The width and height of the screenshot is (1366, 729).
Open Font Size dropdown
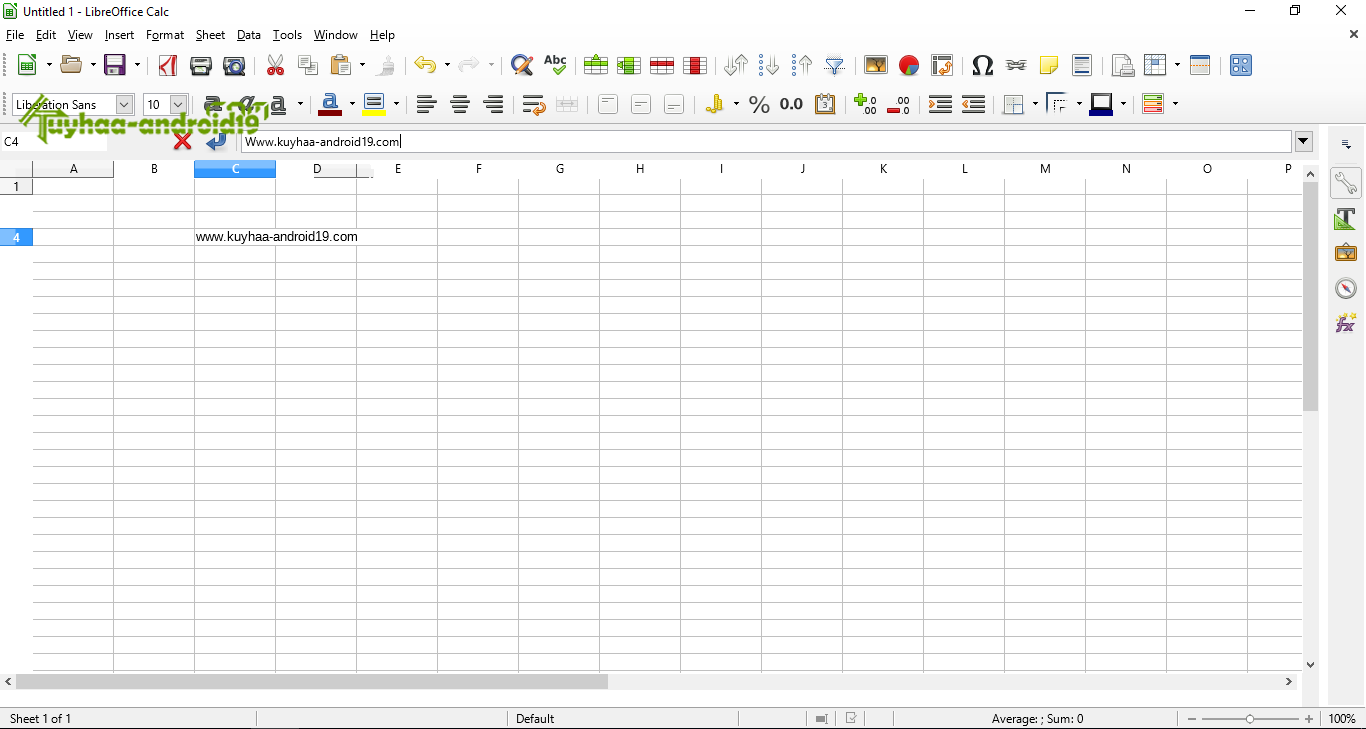(x=179, y=104)
